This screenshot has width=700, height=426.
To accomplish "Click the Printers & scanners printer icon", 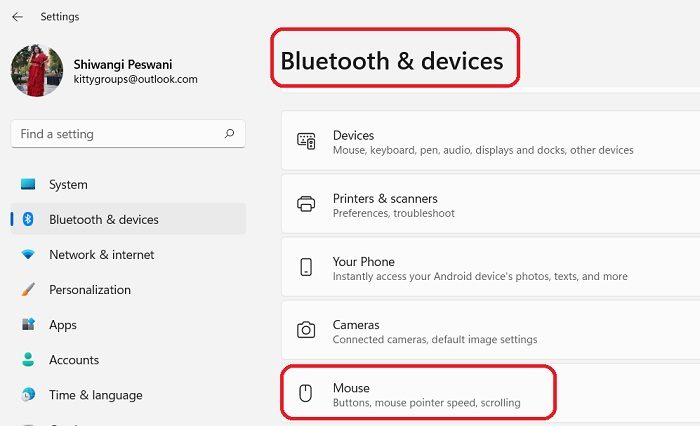I will [x=306, y=204].
